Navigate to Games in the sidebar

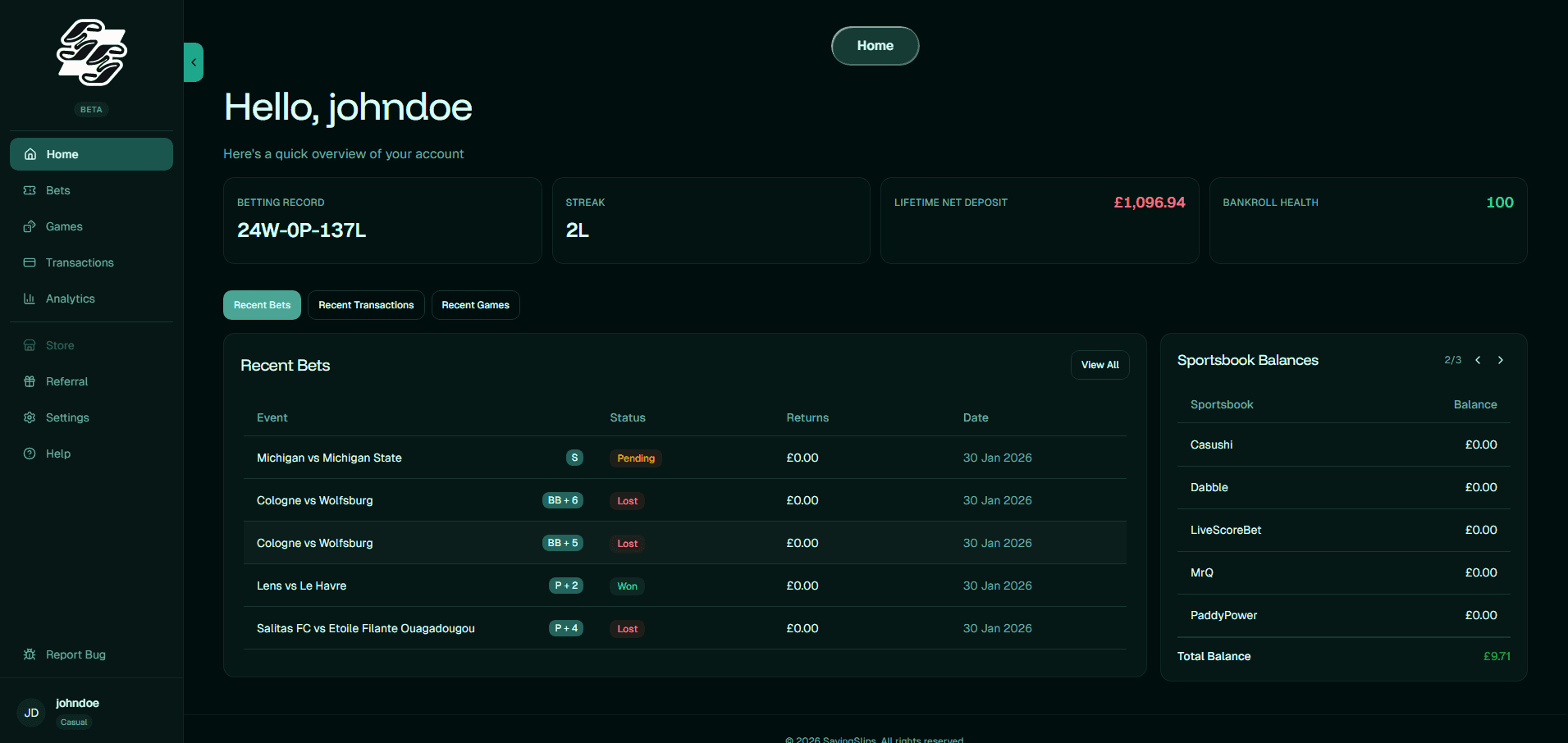[64, 226]
